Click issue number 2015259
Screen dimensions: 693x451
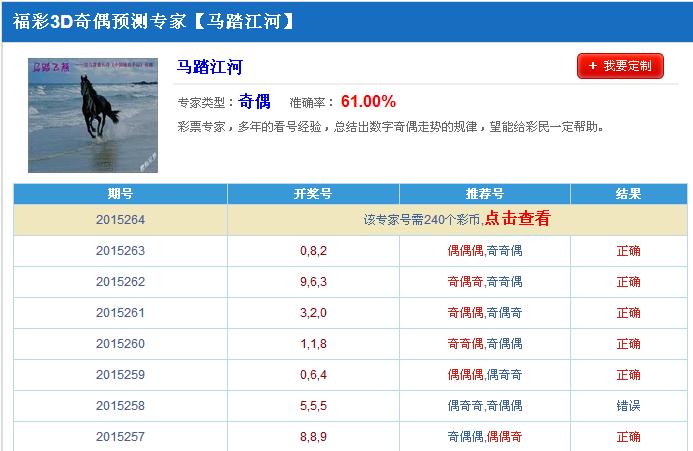coord(120,375)
